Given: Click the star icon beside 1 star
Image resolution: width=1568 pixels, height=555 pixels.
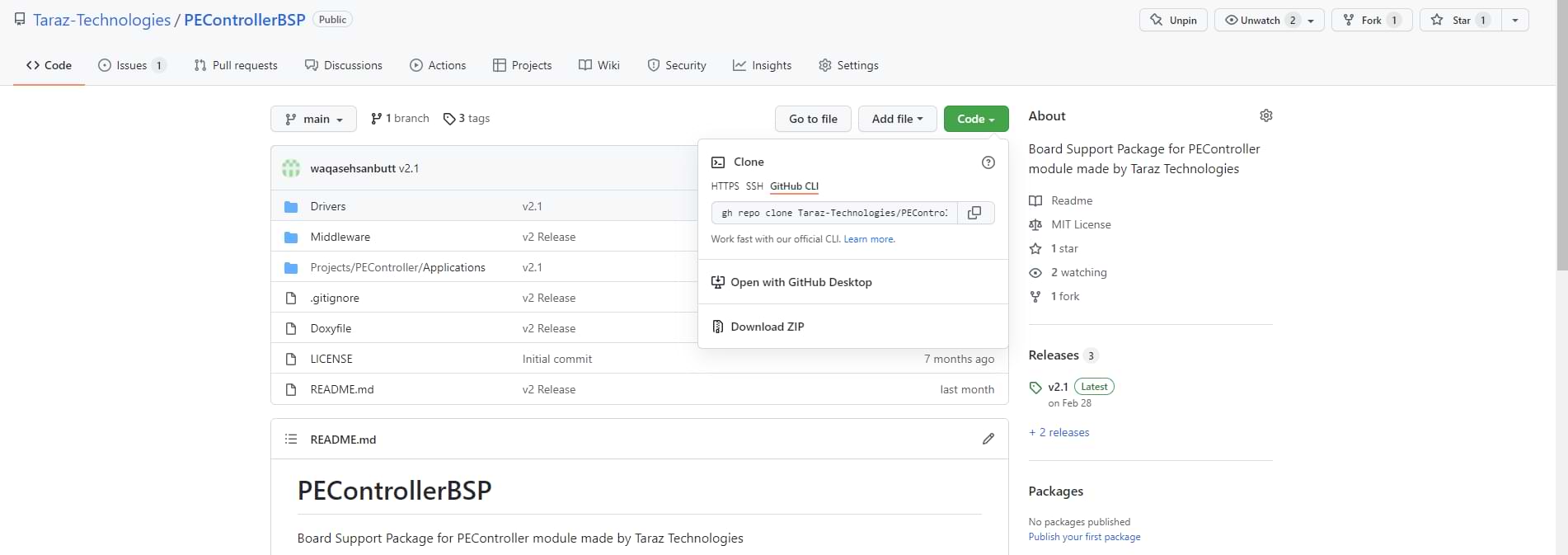Looking at the screenshot, I should point(1035,248).
